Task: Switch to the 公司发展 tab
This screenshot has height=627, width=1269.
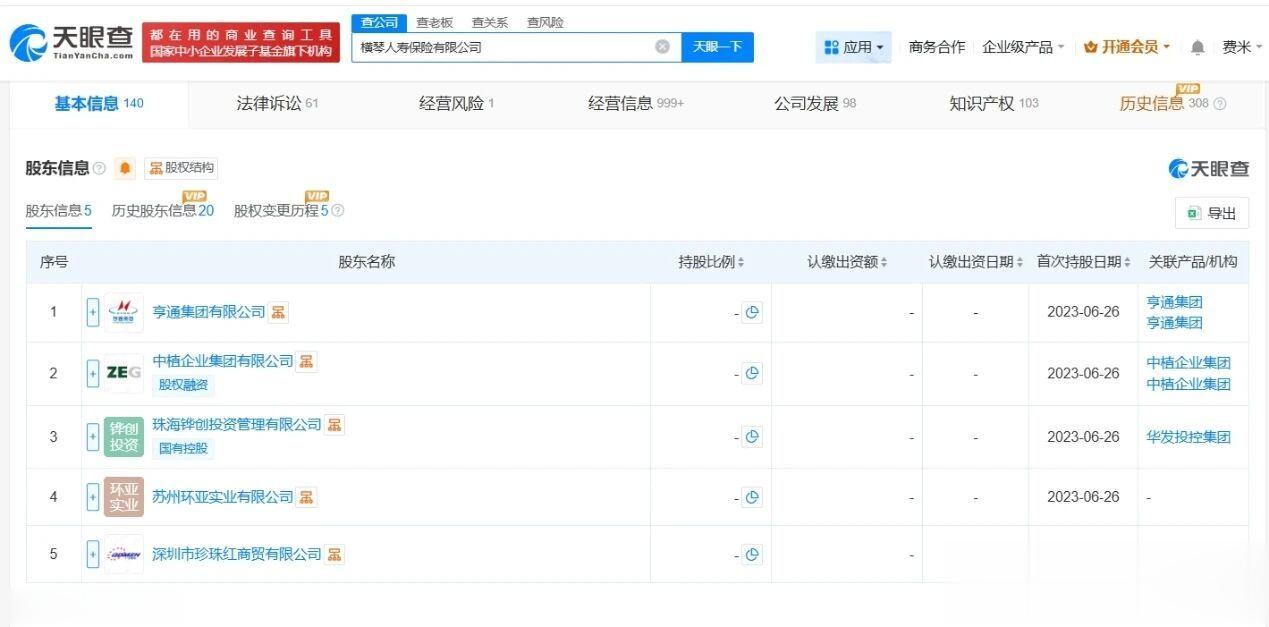Action: click(x=815, y=103)
